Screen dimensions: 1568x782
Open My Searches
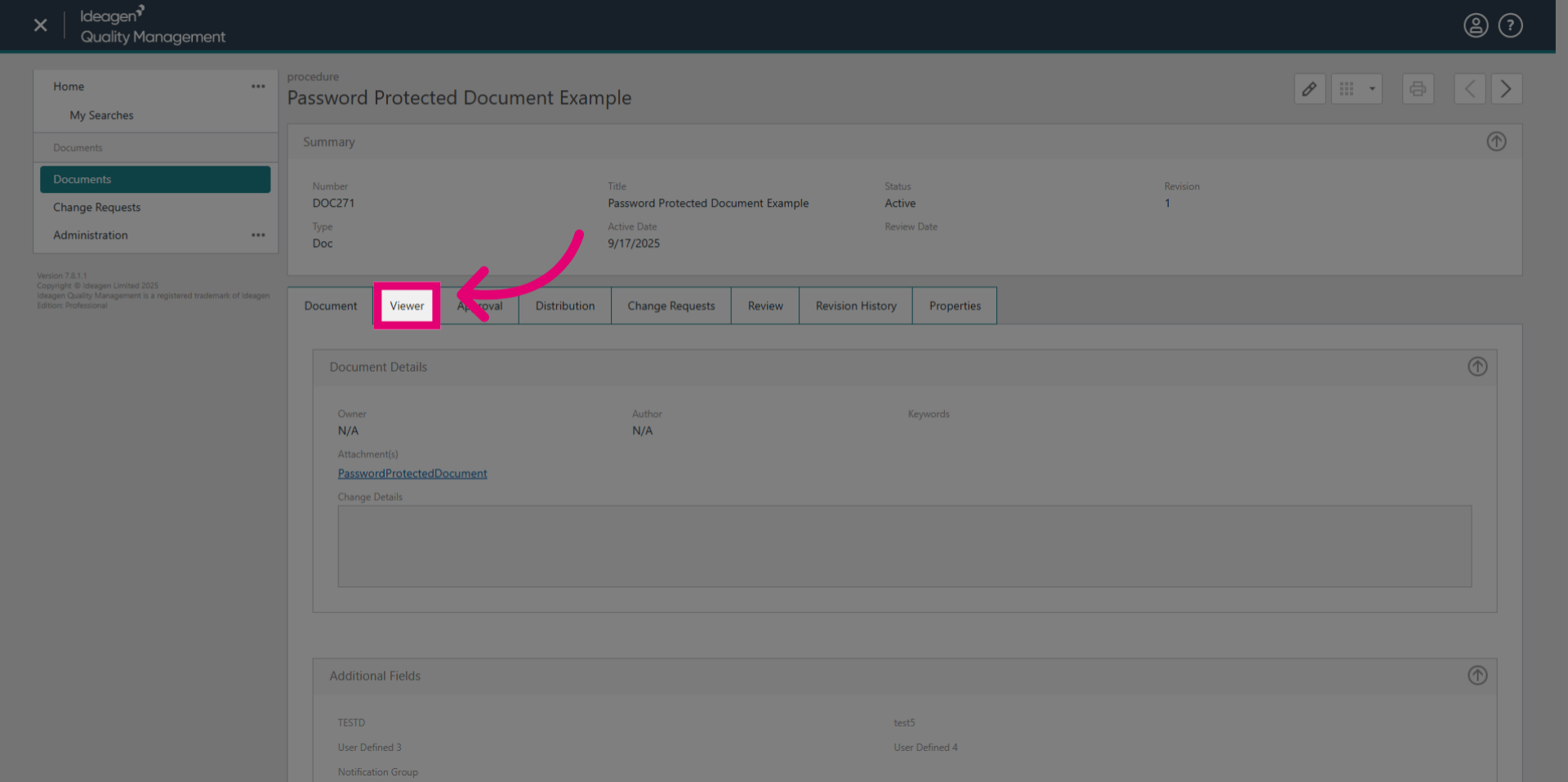point(101,115)
